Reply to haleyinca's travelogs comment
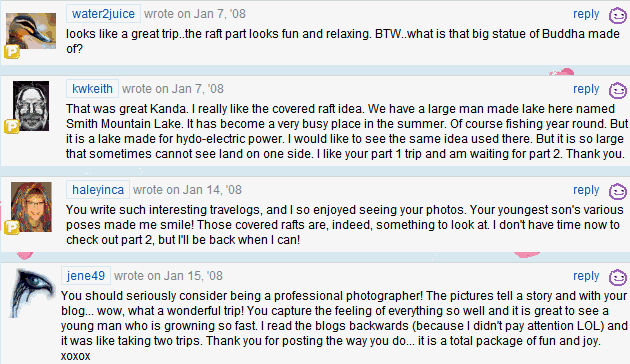This screenshot has height=364, width=630. (x=586, y=190)
